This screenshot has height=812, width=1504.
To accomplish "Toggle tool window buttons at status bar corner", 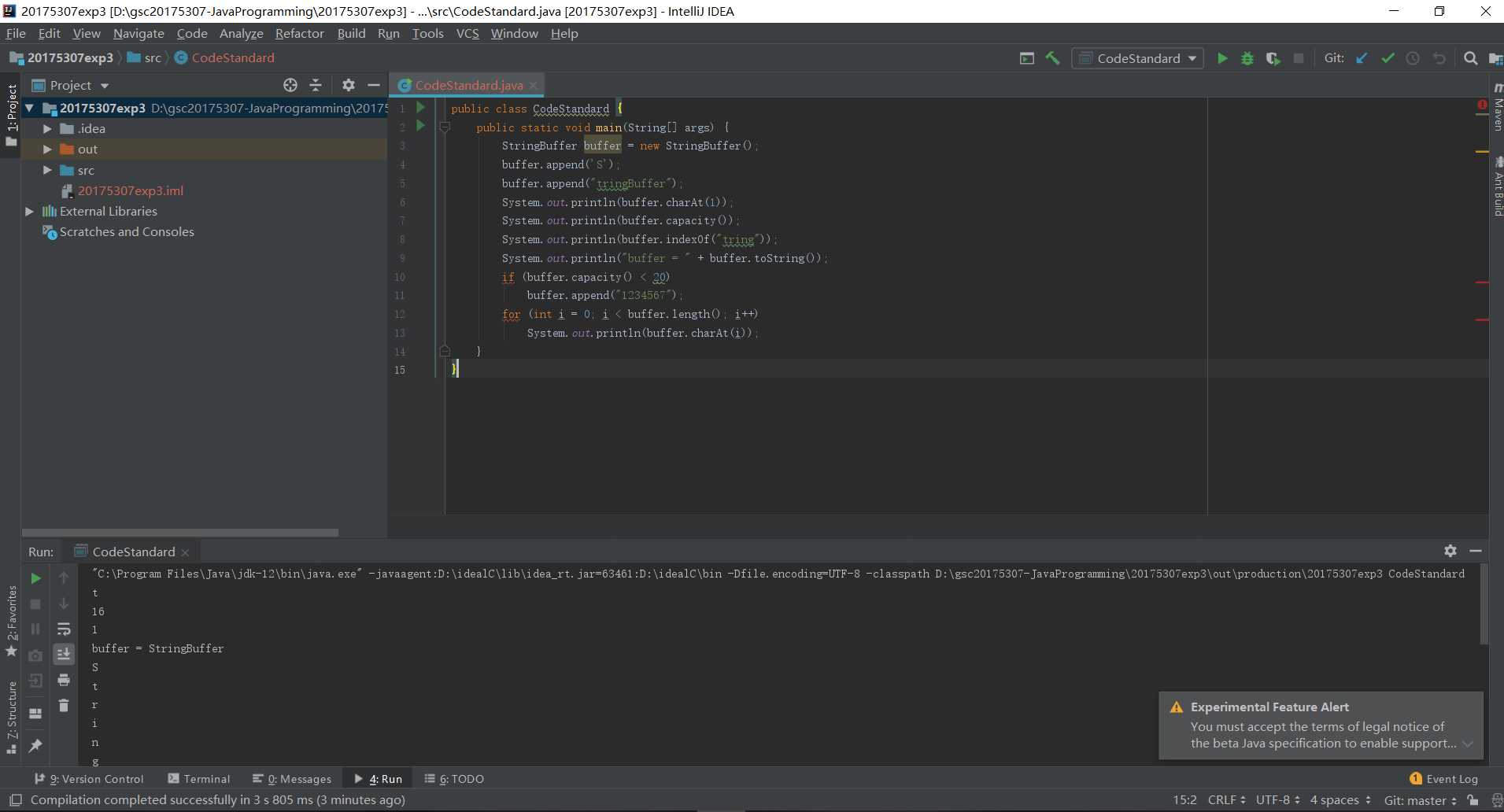I will click(x=15, y=800).
